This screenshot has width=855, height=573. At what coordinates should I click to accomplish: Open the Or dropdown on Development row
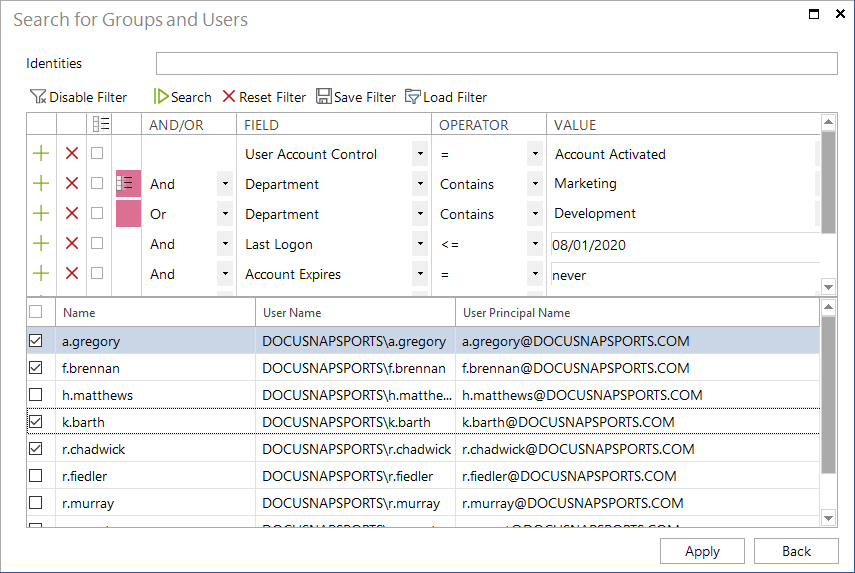pos(225,214)
